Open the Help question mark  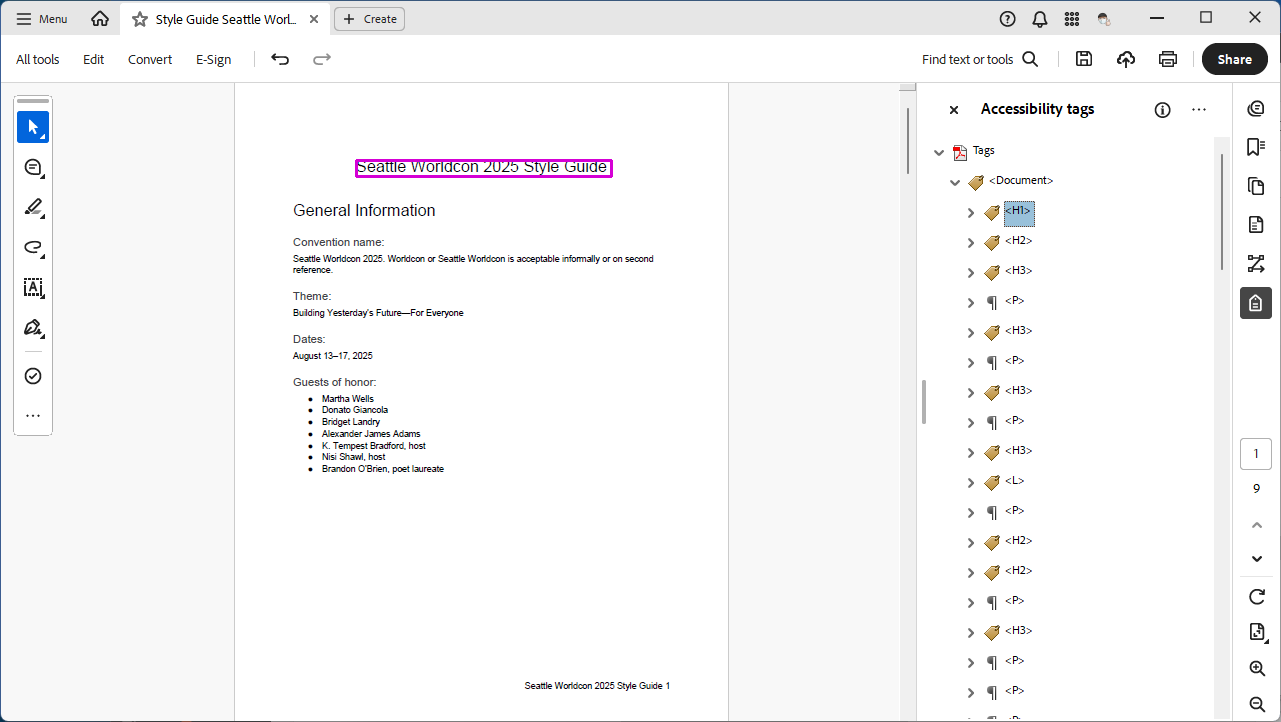coord(1008,19)
